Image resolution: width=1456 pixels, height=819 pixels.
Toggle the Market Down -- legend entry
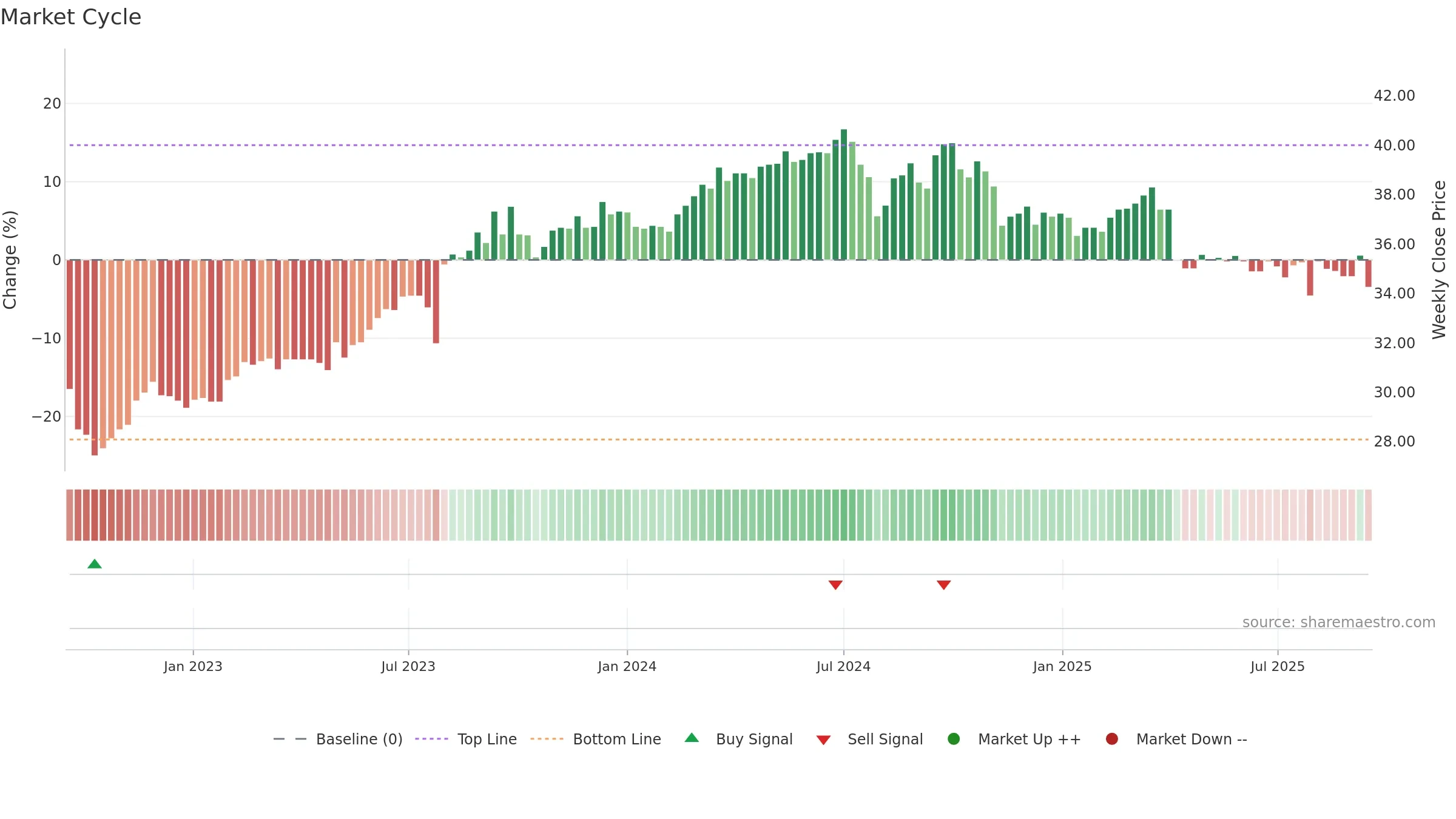[1176, 739]
